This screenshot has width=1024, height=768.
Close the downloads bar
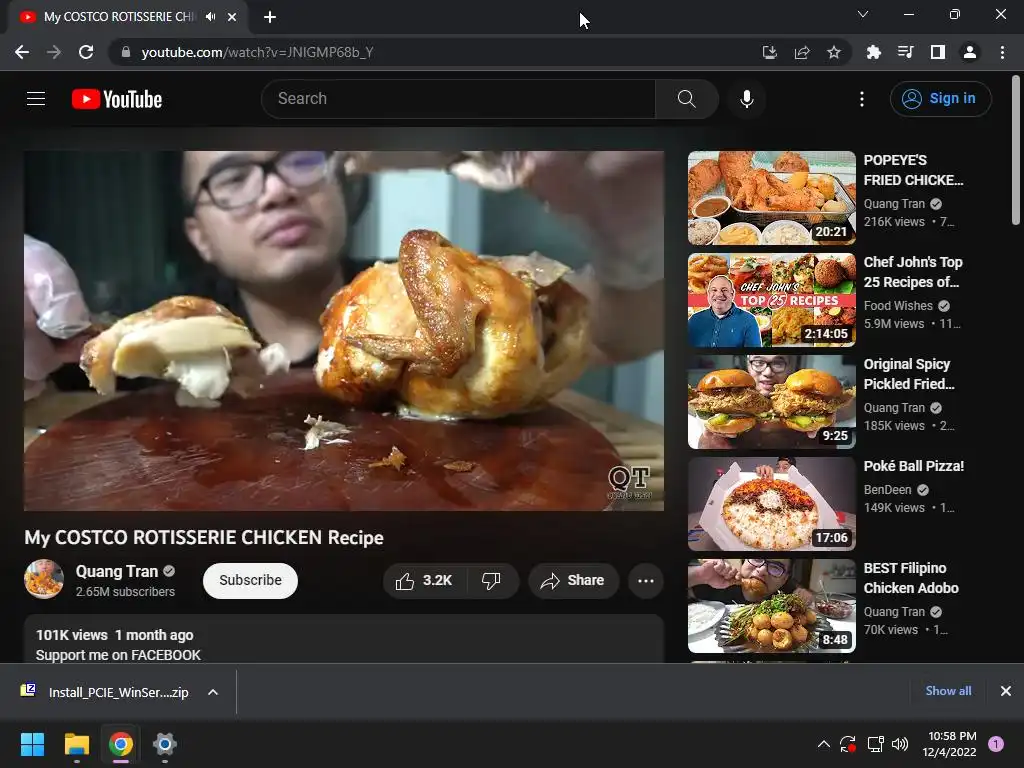(x=1006, y=691)
